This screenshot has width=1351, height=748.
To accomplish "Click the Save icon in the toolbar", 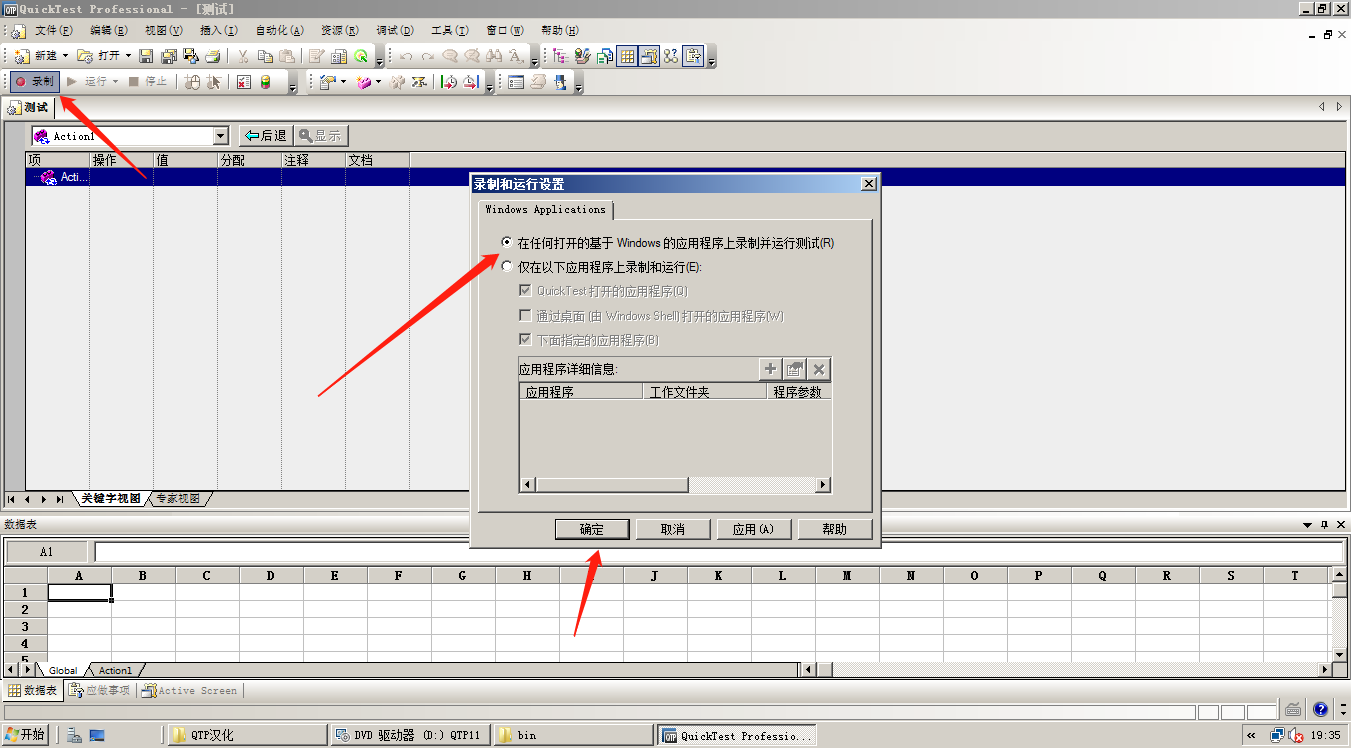I will click(x=146, y=56).
